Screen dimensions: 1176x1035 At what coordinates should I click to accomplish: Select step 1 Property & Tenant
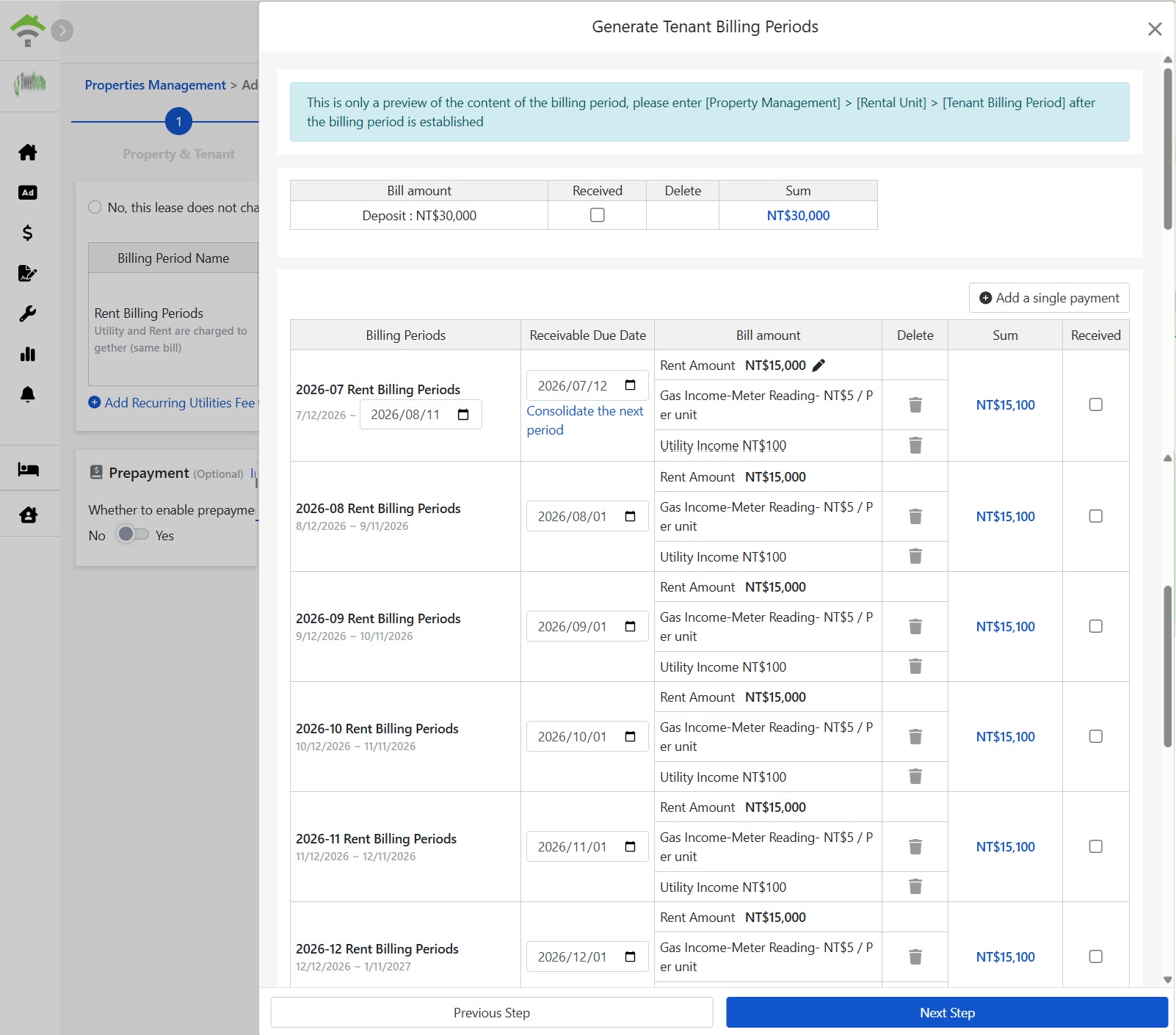[178, 121]
